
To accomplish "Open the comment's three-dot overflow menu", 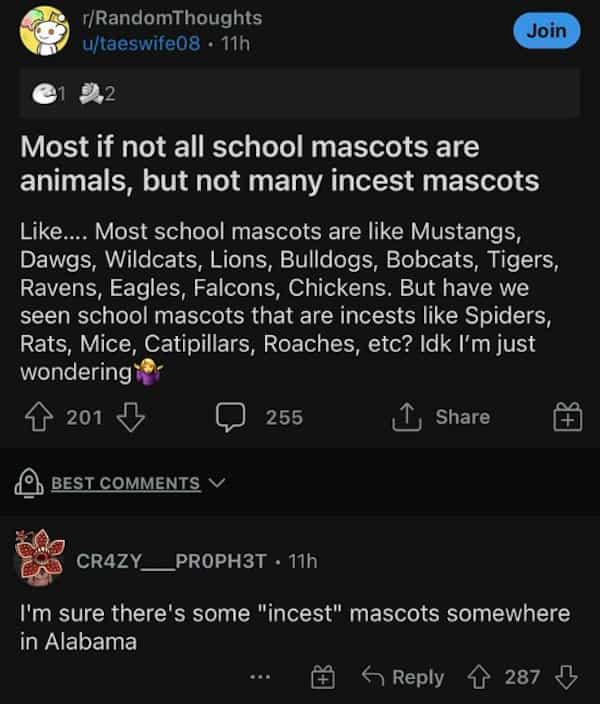I will [x=260, y=677].
